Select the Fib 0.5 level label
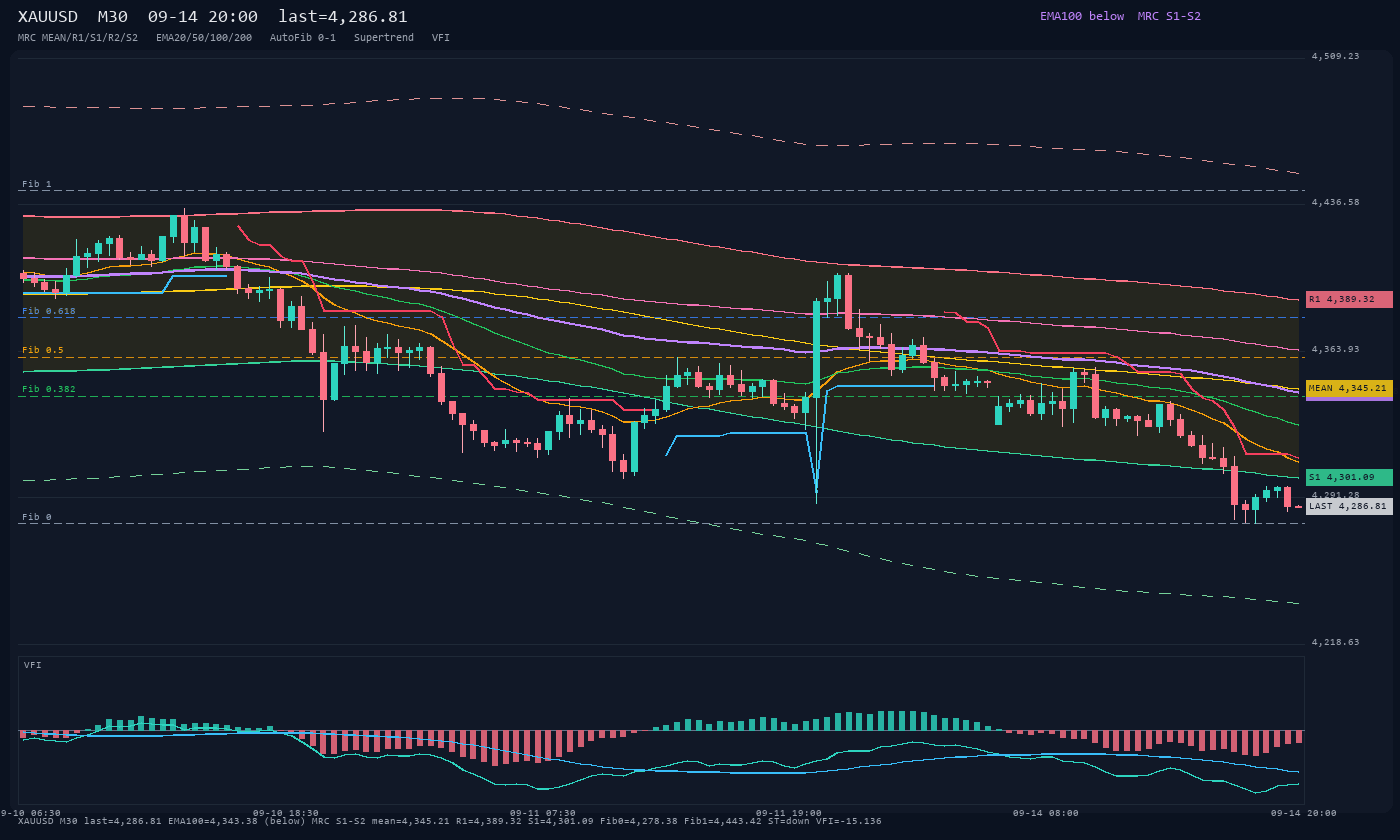This screenshot has height=840, width=1400. click(x=43, y=350)
